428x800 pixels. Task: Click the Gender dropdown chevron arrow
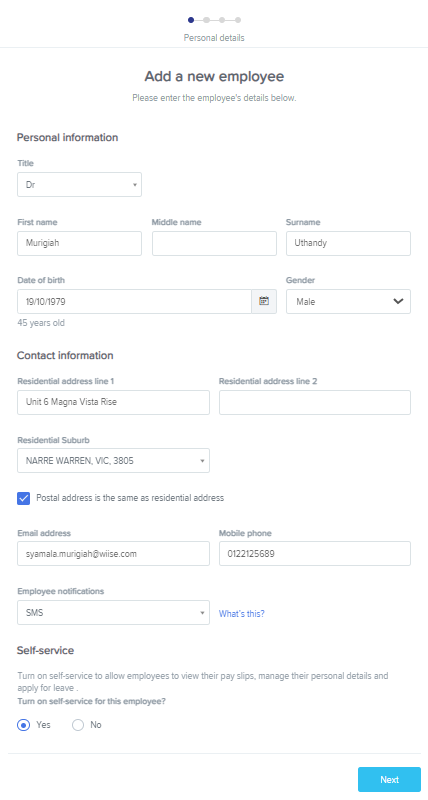pyautogui.click(x=398, y=301)
